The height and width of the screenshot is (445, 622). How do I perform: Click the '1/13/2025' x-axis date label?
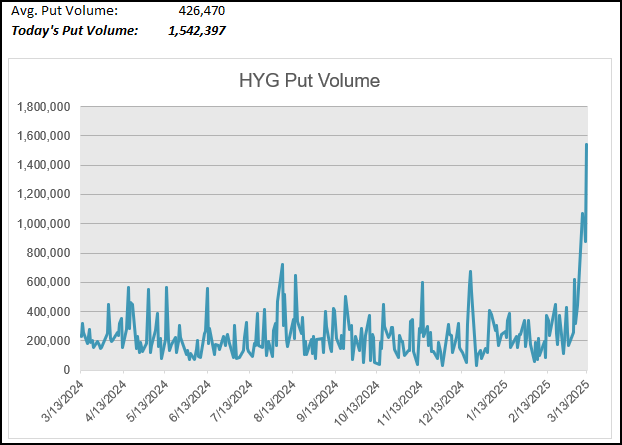coord(486,401)
